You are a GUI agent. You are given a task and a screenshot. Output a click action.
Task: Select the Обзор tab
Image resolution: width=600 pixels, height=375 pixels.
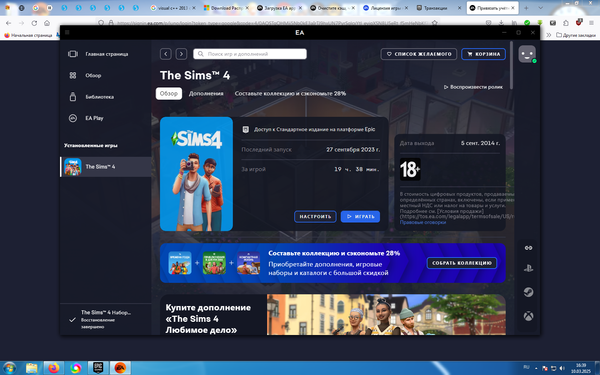click(x=169, y=93)
